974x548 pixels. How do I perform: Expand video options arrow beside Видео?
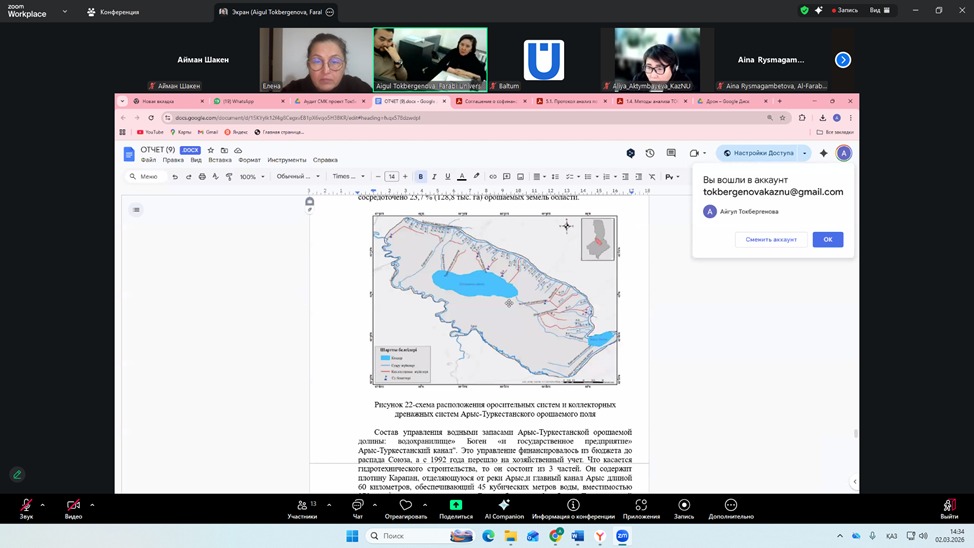click(93, 504)
